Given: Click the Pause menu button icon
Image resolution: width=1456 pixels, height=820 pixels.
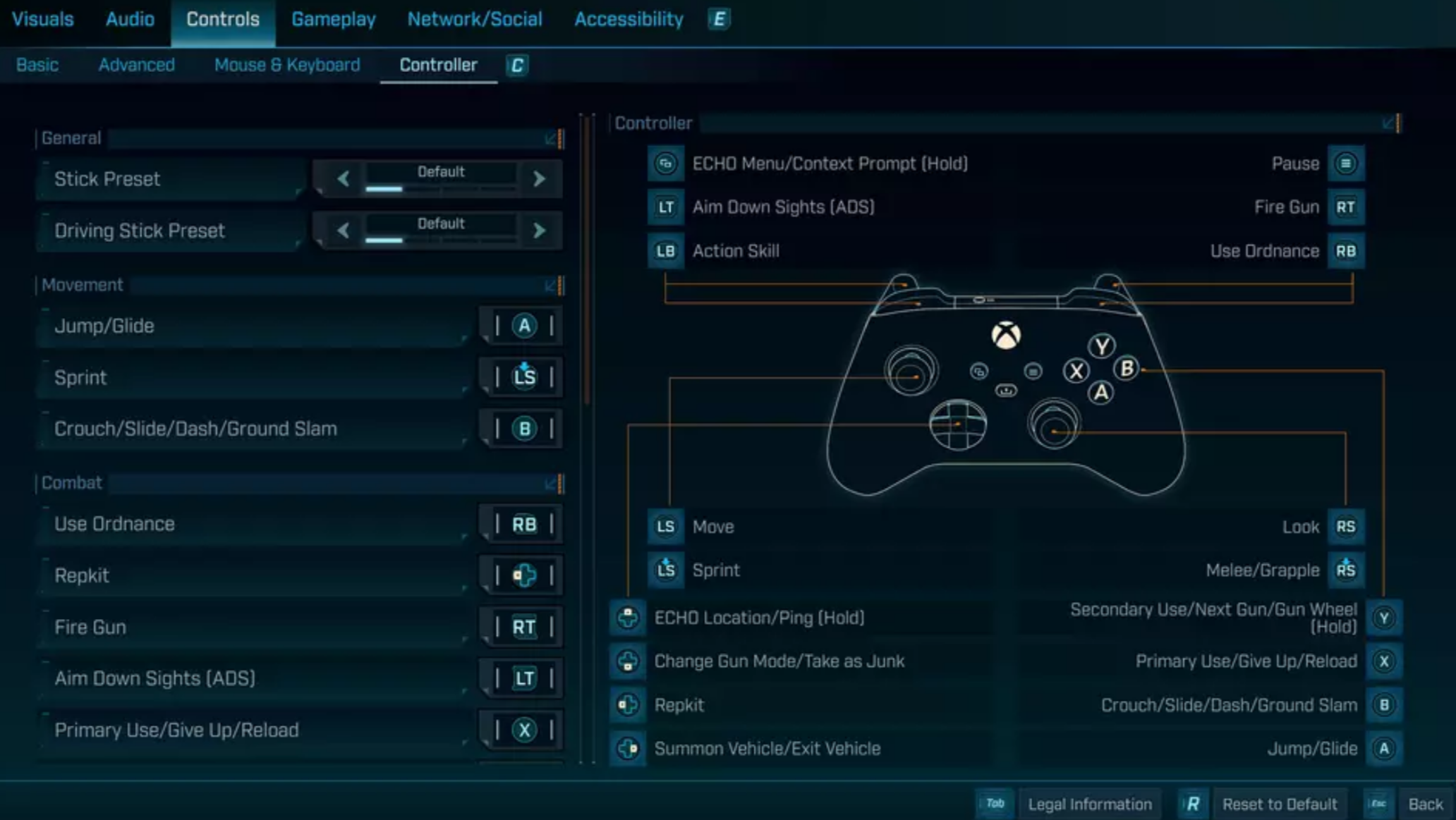Looking at the screenshot, I should (1345, 164).
